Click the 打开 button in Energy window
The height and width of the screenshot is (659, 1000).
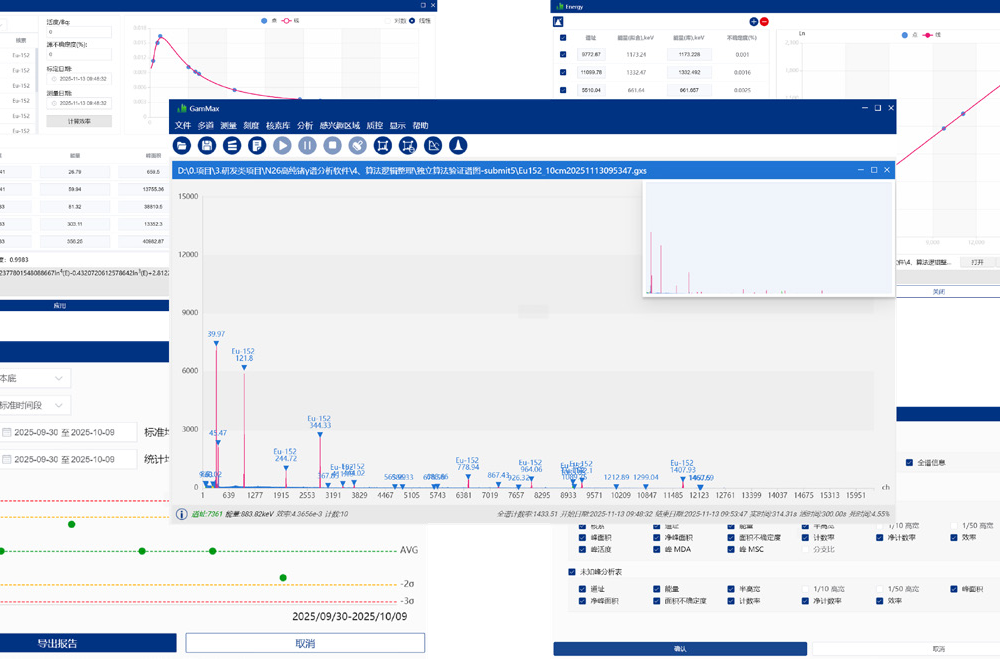977,262
